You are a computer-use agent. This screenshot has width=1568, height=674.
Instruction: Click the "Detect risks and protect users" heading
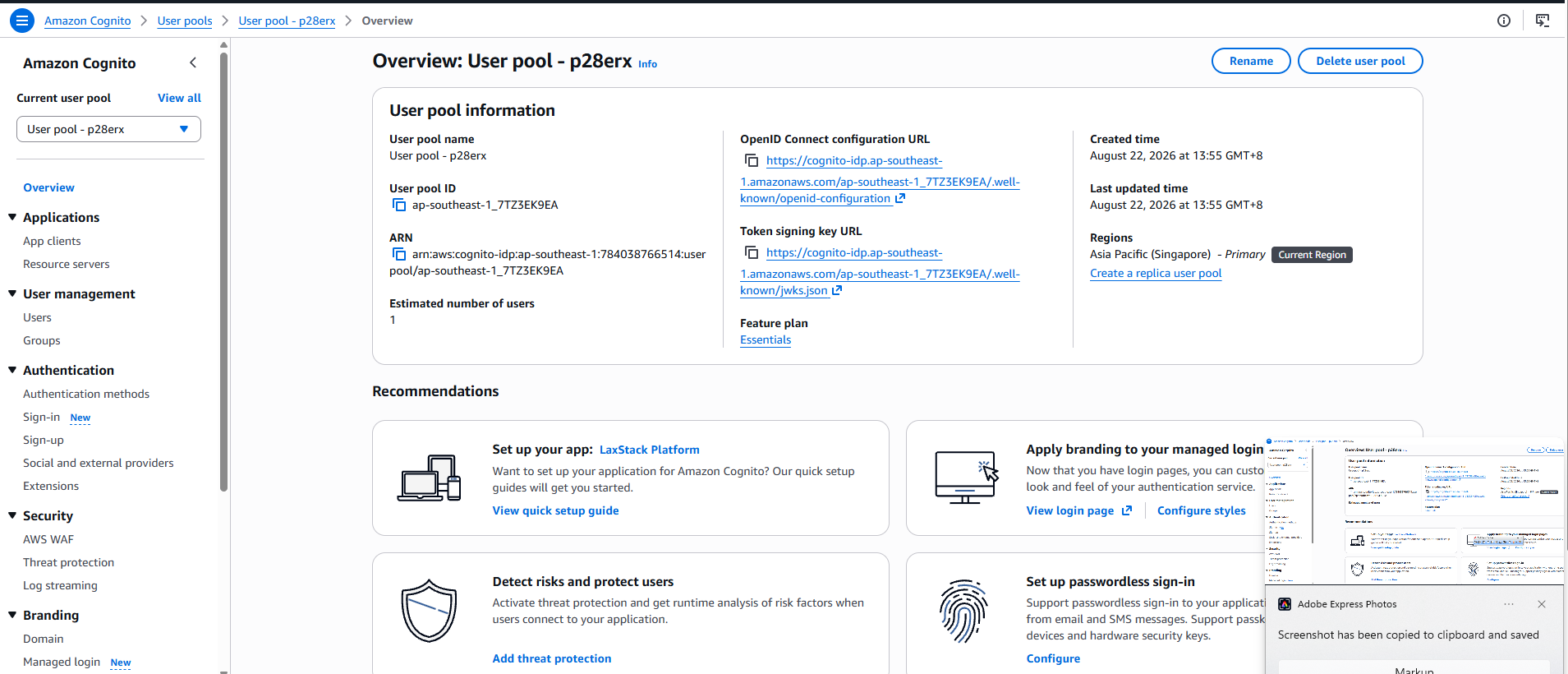tap(583, 581)
